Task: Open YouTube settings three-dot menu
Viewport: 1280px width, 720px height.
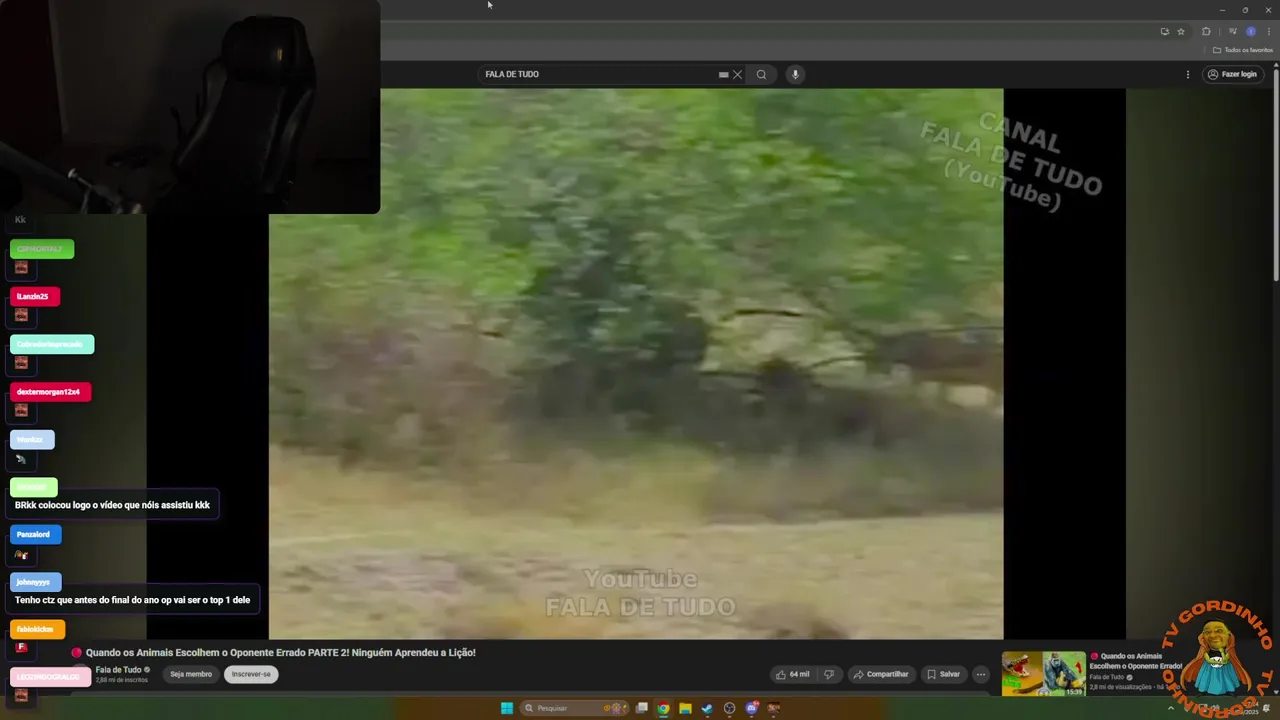Action: pos(1188,74)
